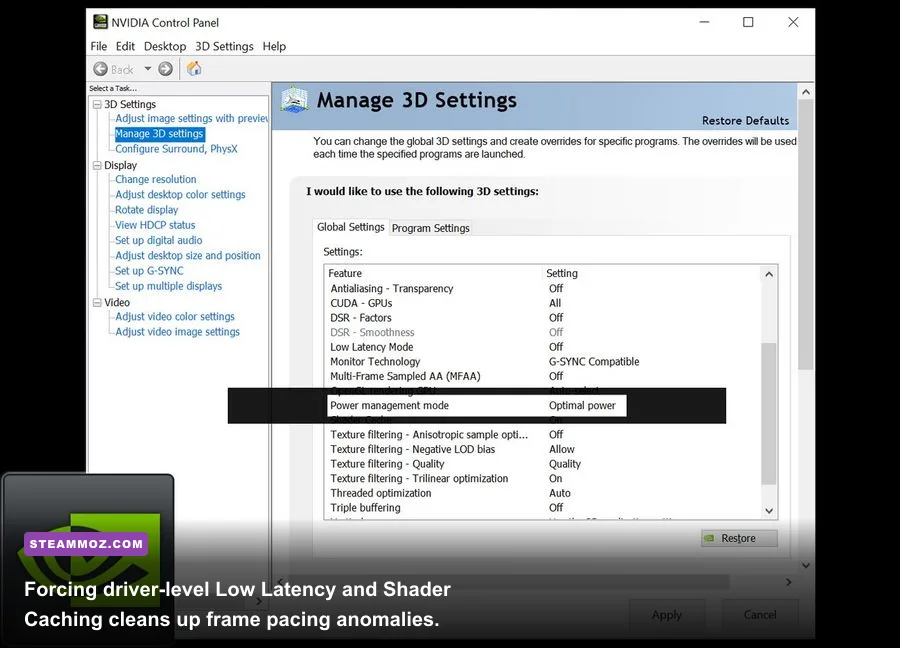Collapse the 3D Settings tree node
The image size is (900, 648).
[x=97, y=104]
